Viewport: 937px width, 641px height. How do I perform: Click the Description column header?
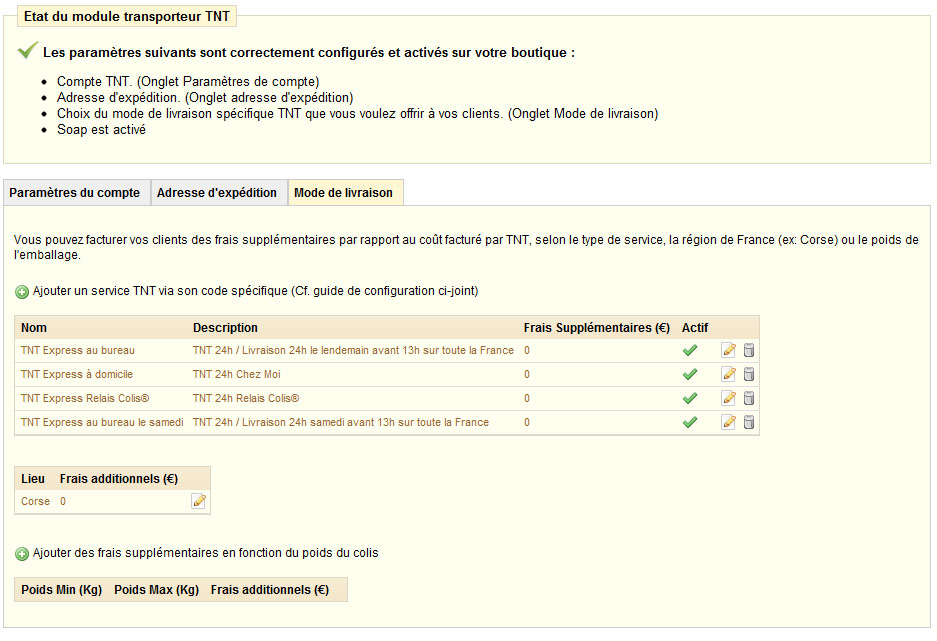coord(225,327)
